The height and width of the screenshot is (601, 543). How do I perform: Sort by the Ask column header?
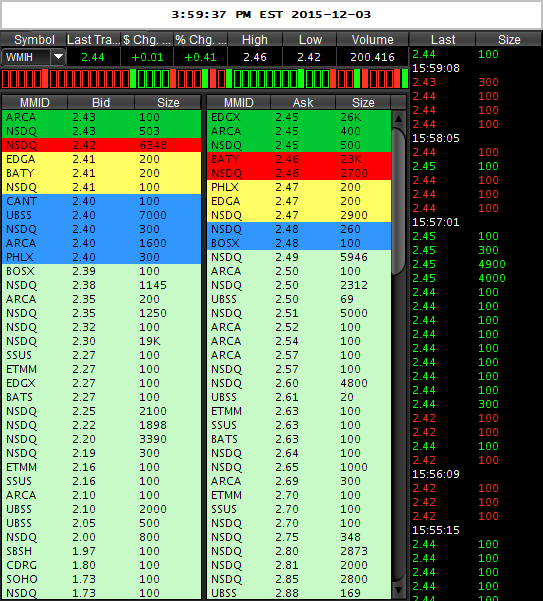point(303,102)
